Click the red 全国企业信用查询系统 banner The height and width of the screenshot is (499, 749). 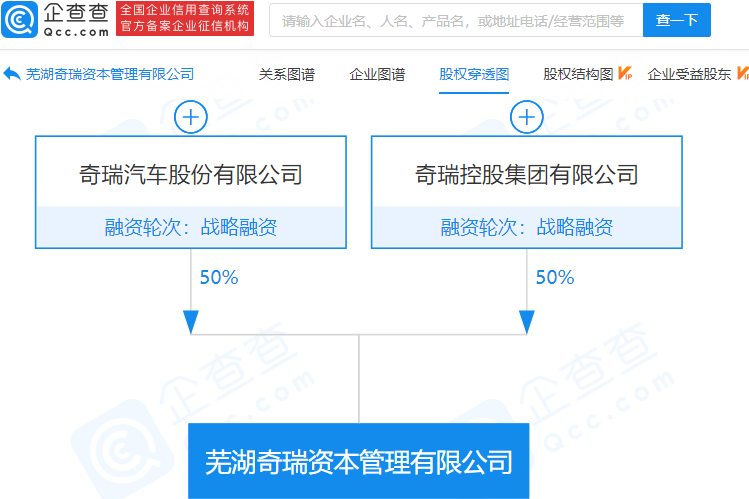click(x=185, y=19)
